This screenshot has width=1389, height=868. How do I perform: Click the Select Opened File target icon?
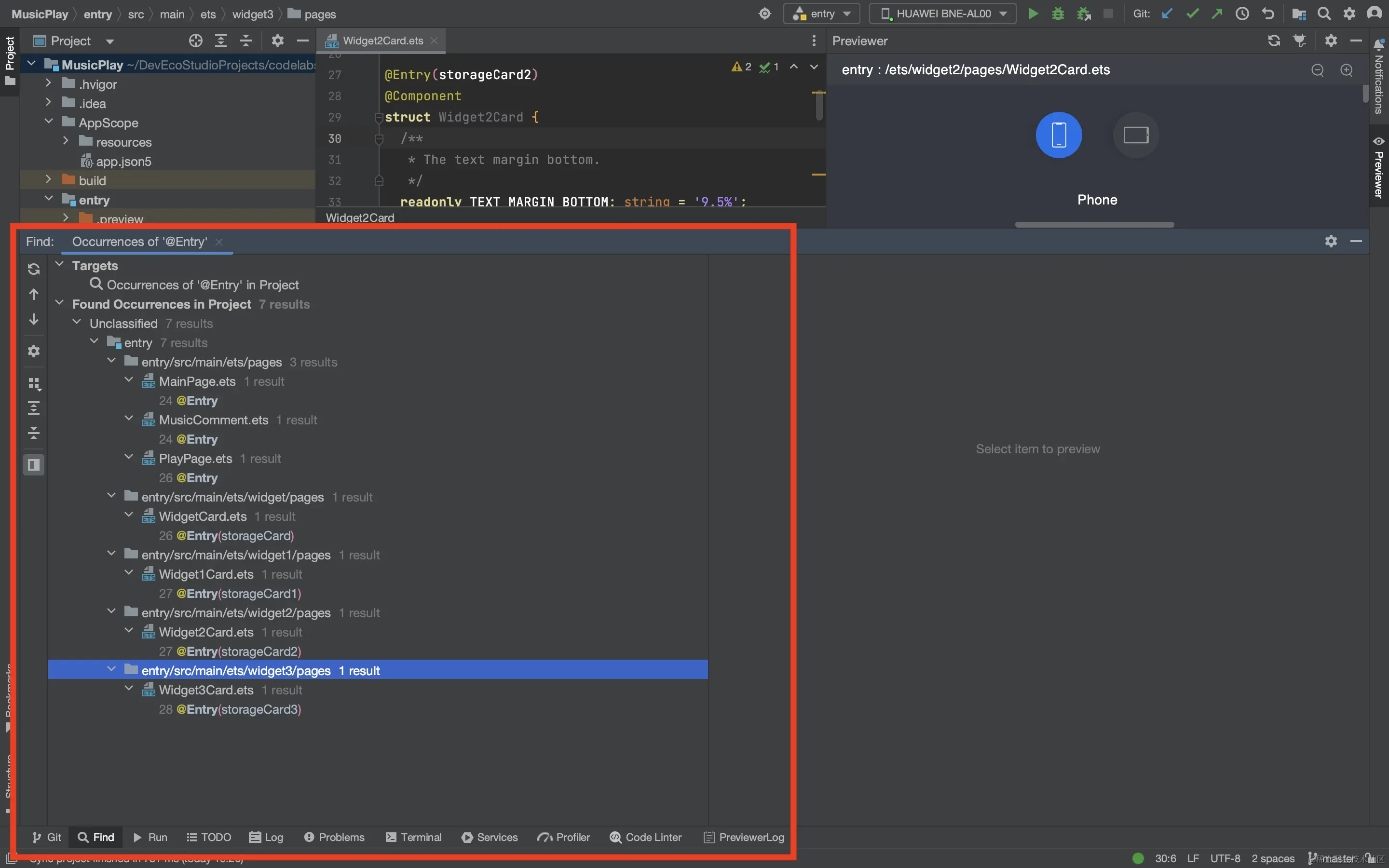[x=196, y=41]
